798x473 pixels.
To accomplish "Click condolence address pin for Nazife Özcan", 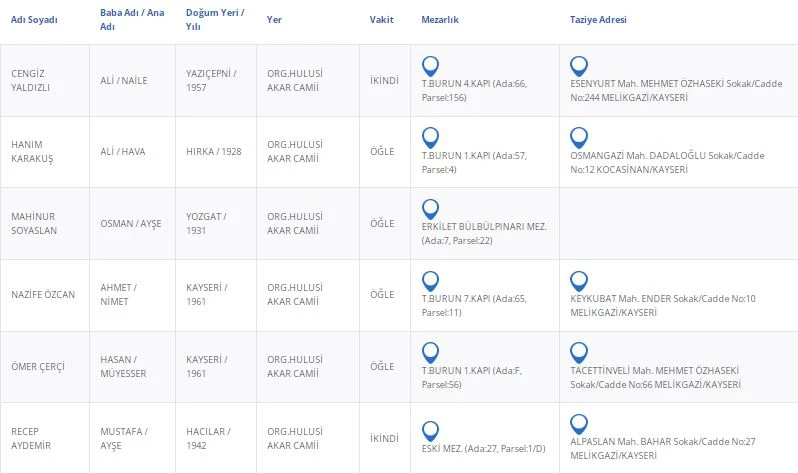I will point(578,281).
